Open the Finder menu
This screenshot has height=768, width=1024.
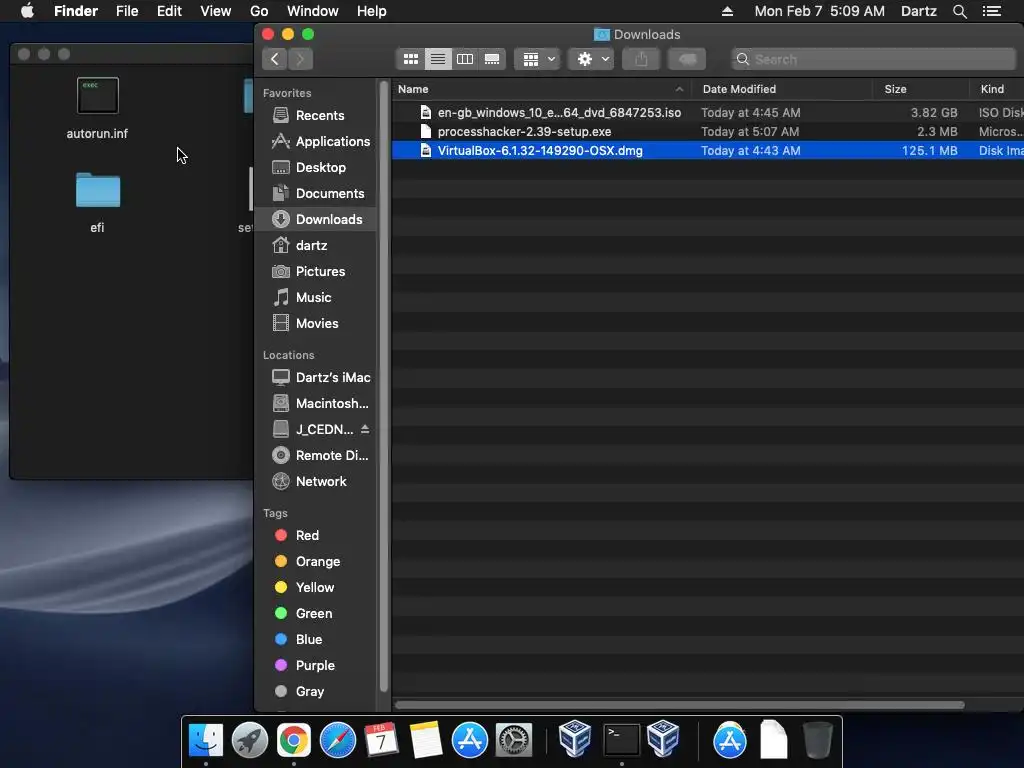(x=76, y=11)
